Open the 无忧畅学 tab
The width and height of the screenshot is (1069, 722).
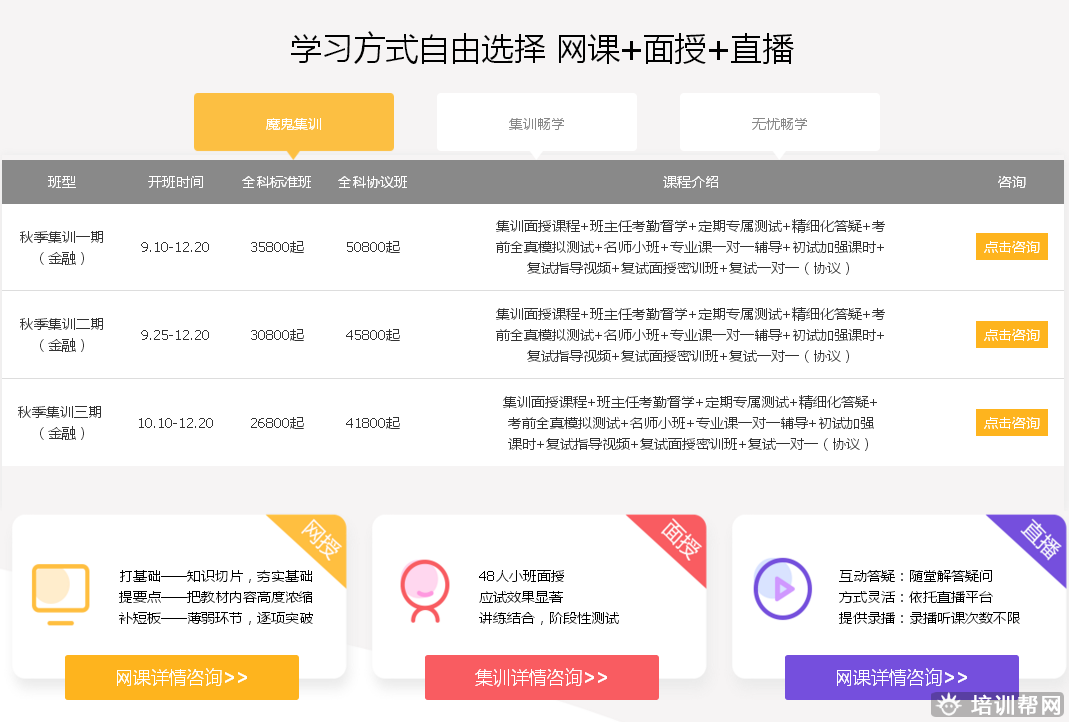(779, 124)
